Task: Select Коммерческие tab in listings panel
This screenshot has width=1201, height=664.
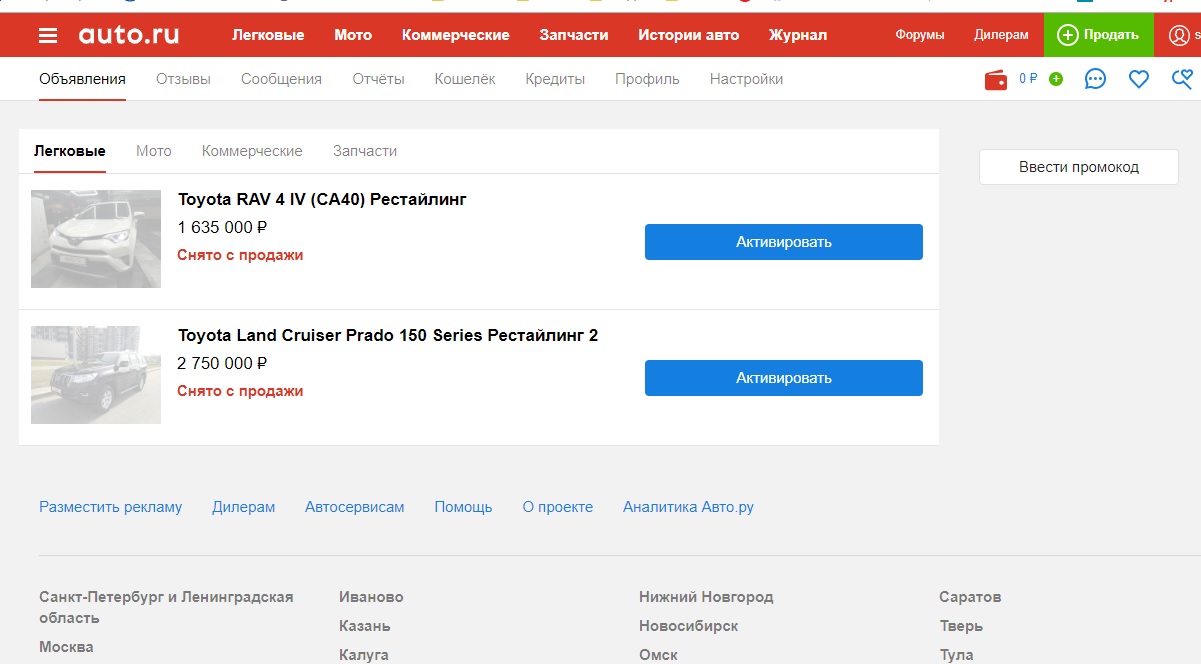Action: (252, 151)
